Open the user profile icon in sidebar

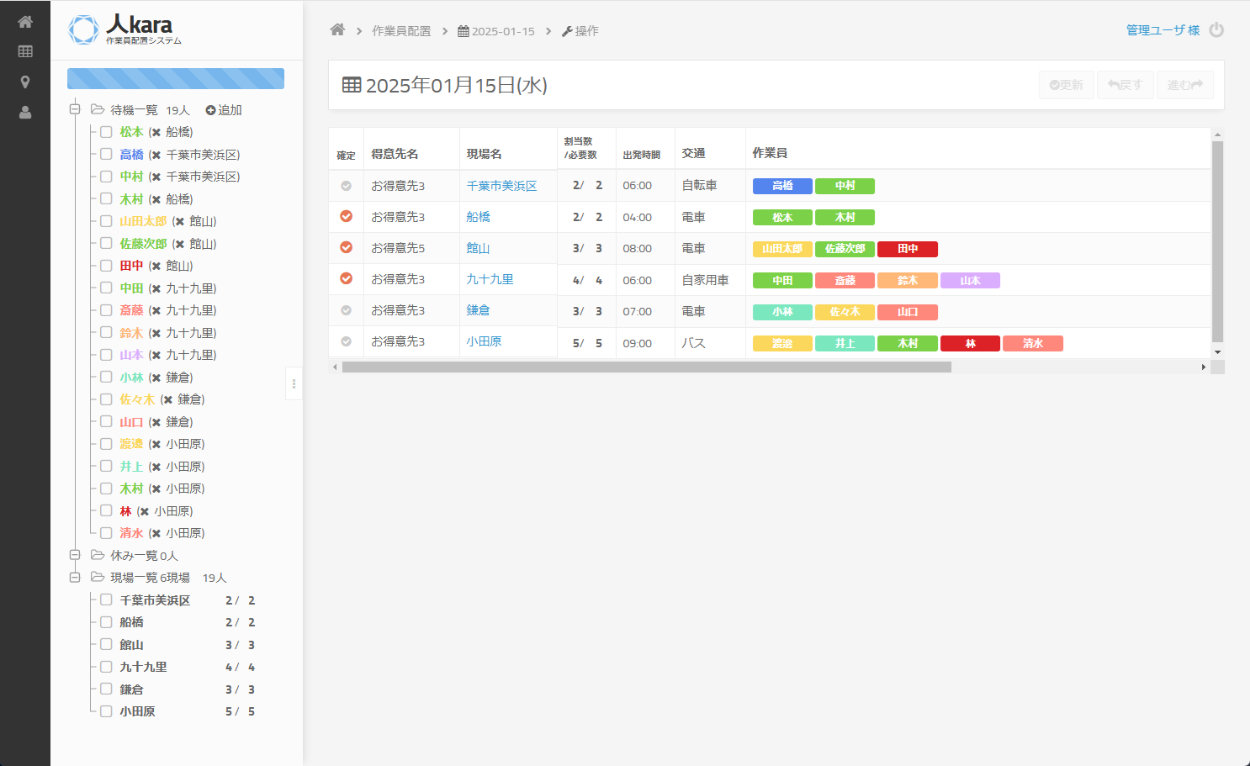[x=25, y=112]
